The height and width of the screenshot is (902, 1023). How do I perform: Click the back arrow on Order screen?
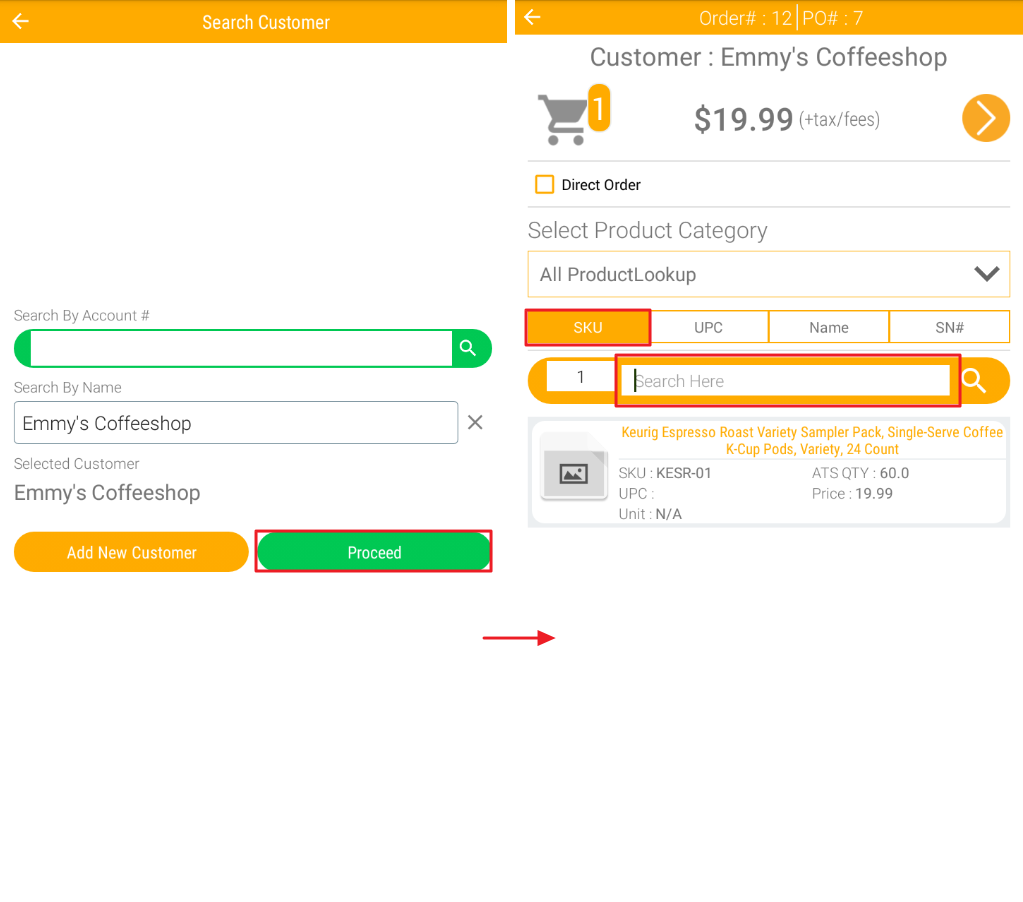tap(532, 17)
